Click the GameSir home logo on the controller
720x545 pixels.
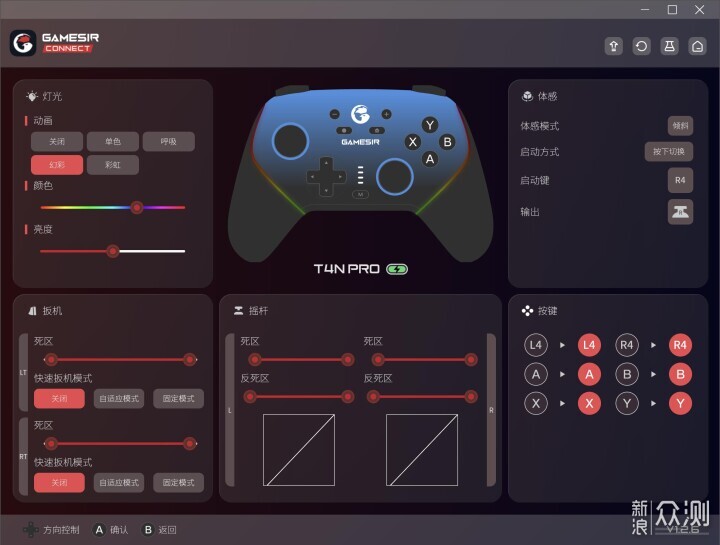(x=360, y=114)
